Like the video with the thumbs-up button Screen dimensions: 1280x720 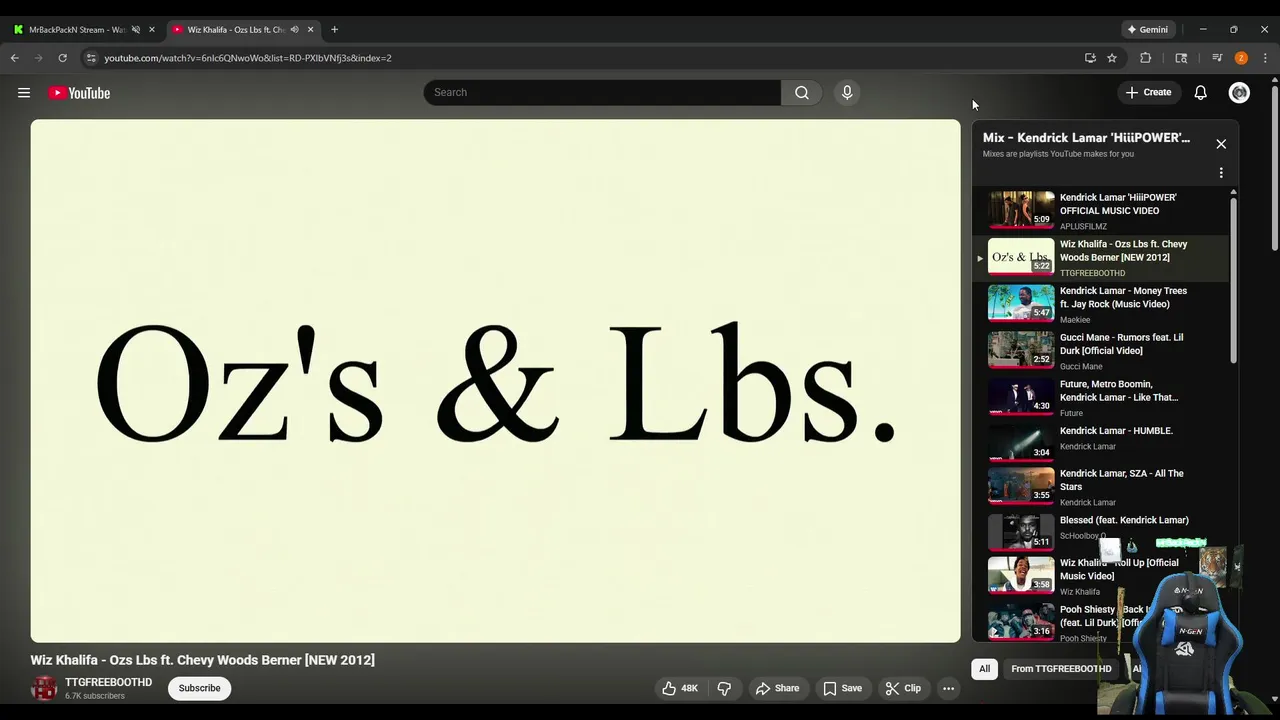pyautogui.click(x=679, y=688)
